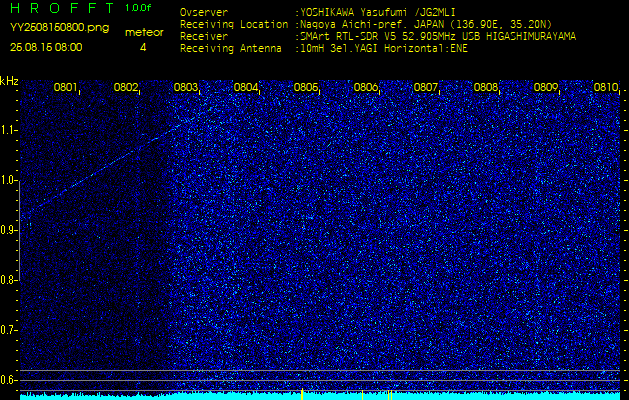Image resolution: width=629 pixels, height=400 pixels.
Task: Click the Receiver field label
Action: (x=204, y=37)
